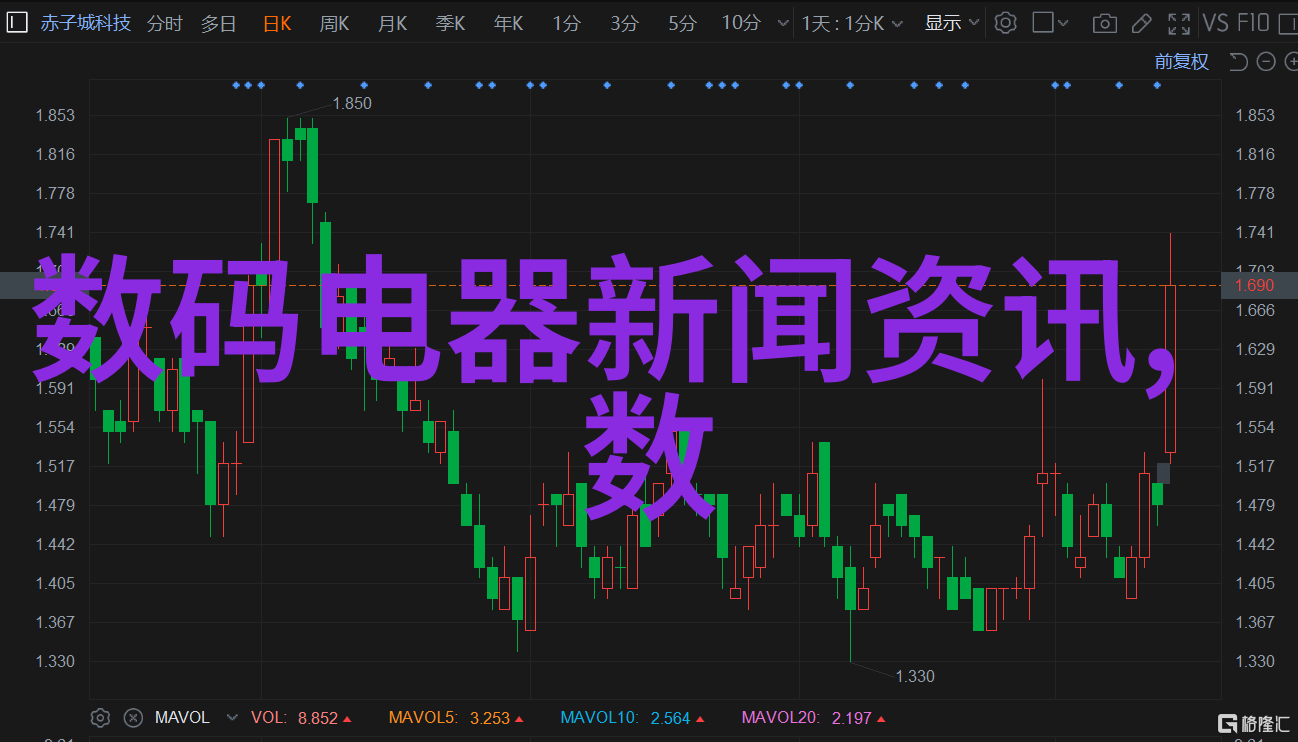
Task: Switch to the 3分 minute chart
Action: coord(624,23)
